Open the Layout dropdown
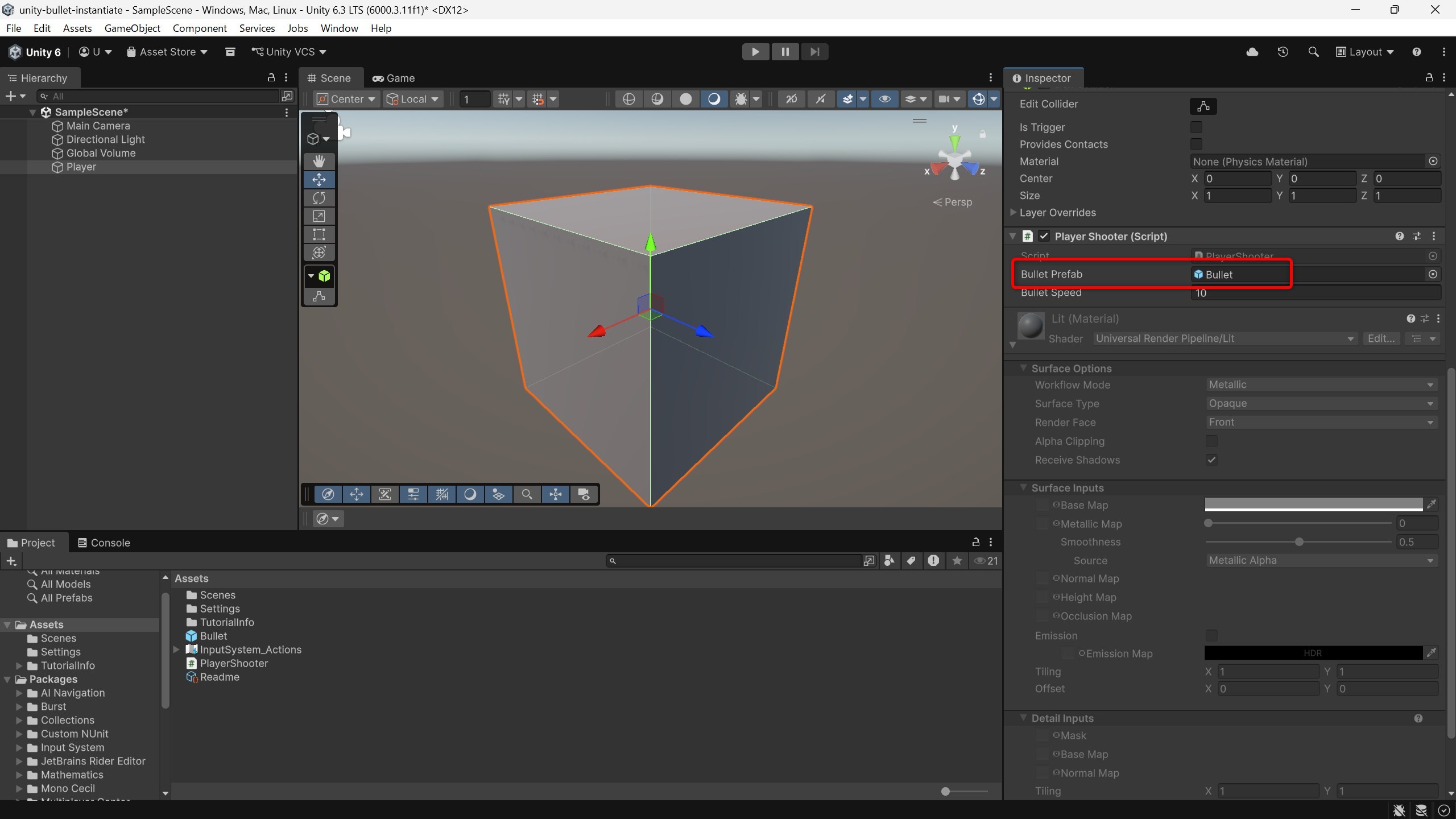The width and height of the screenshot is (1456, 819). pyautogui.click(x=1365, y=52)
